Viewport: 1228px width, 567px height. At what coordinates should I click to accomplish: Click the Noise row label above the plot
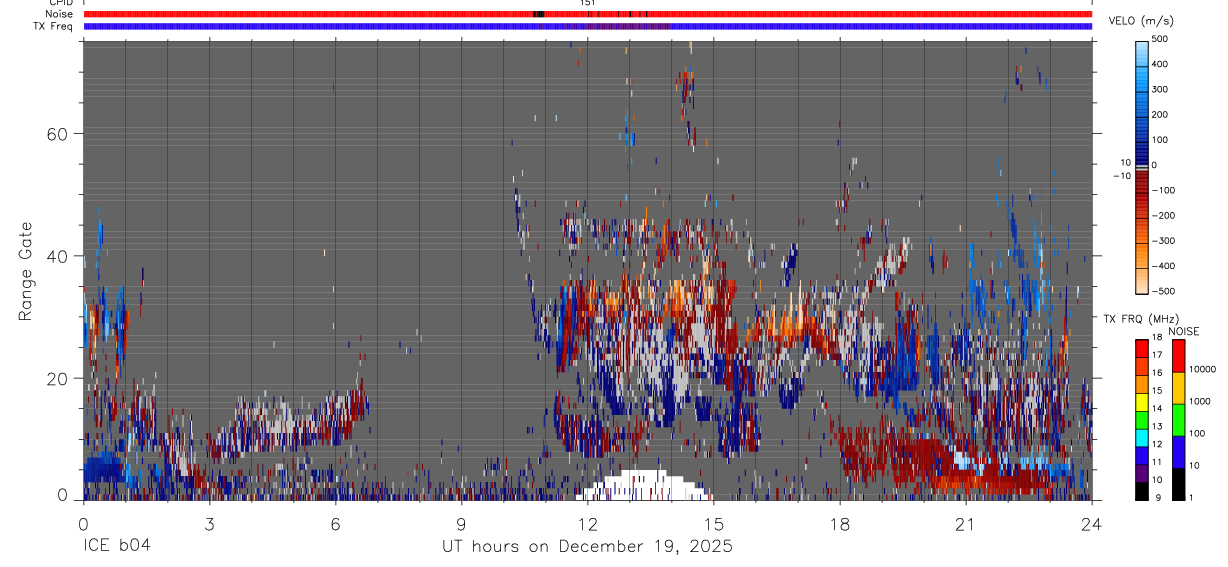pos(59,14)
